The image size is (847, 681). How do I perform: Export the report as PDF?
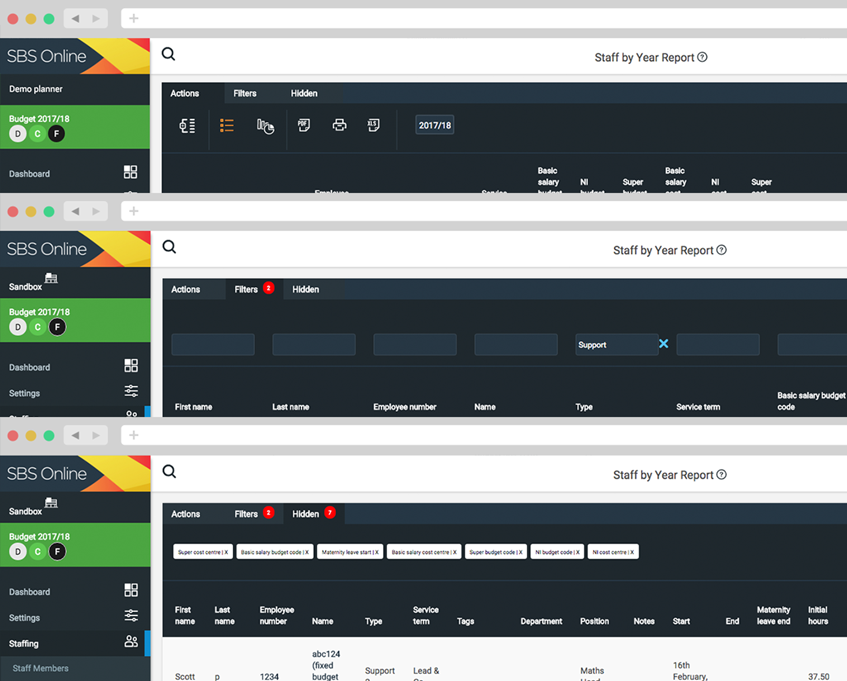coord(304,125)
